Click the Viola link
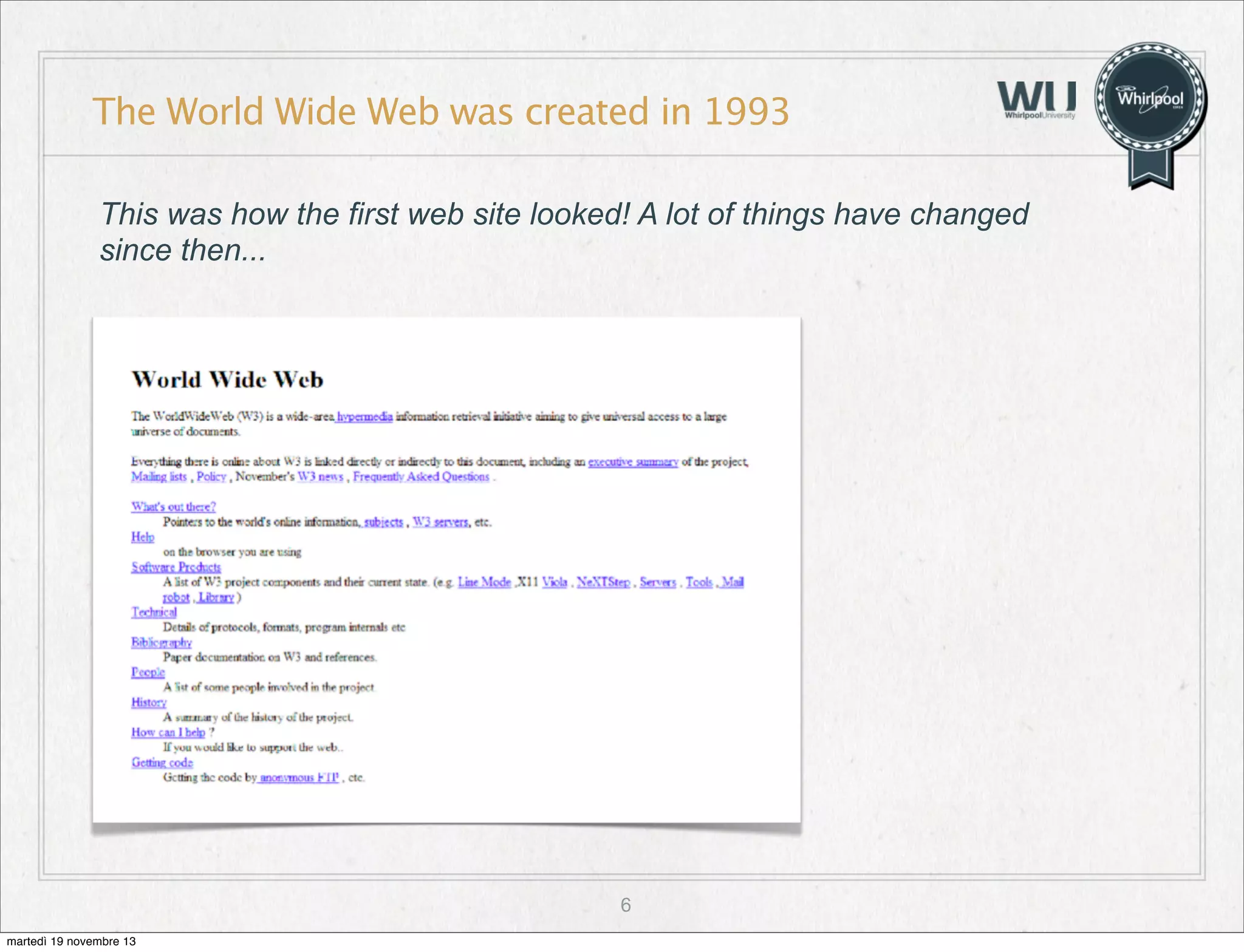Viewport: 1244px width, 952px height. [x=555, y=582]
